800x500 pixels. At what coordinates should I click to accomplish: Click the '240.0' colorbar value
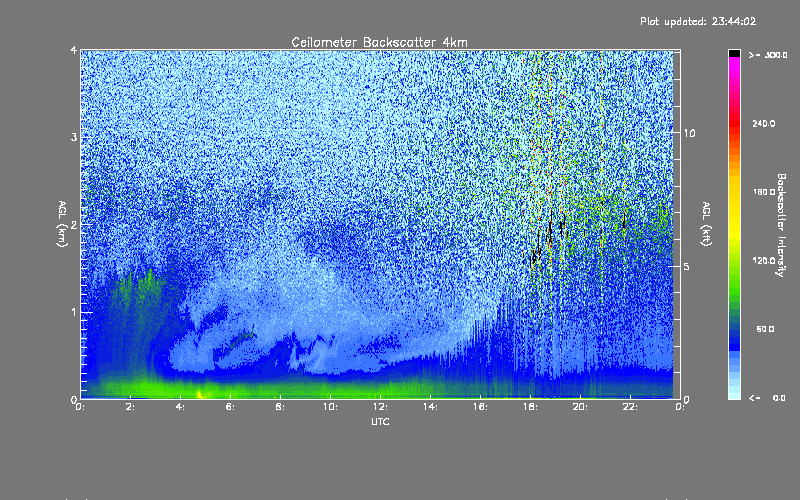click(764, 124)
